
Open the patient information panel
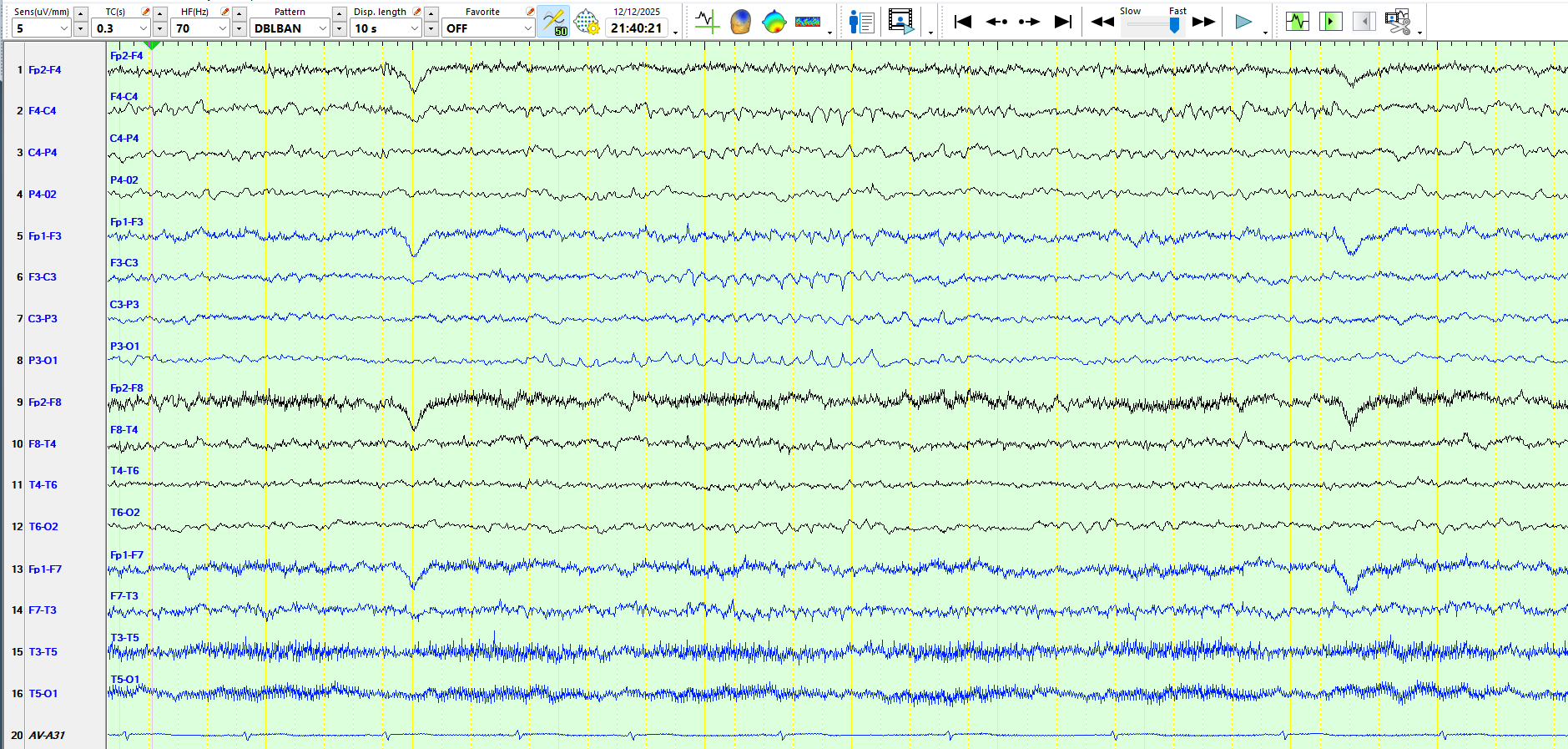click(860, 22)
